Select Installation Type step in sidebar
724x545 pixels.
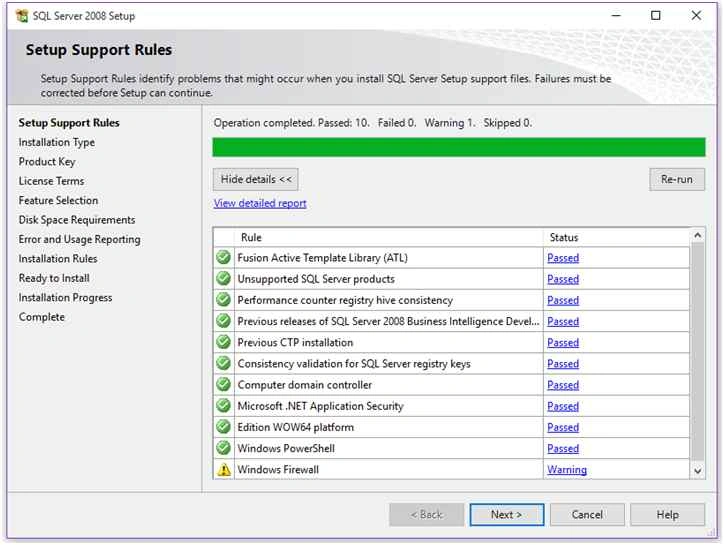coord(57,142)
